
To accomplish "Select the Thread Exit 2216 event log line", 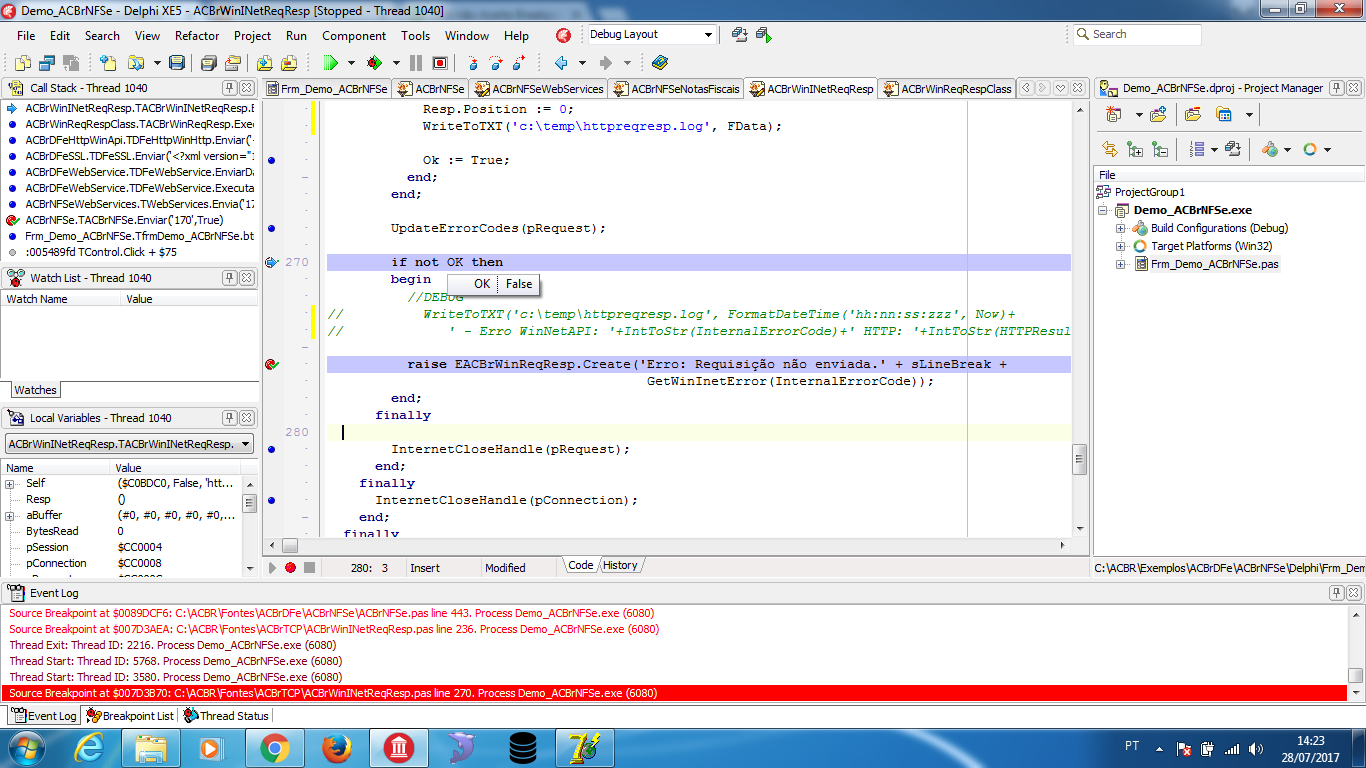I will tap(172, 645).
